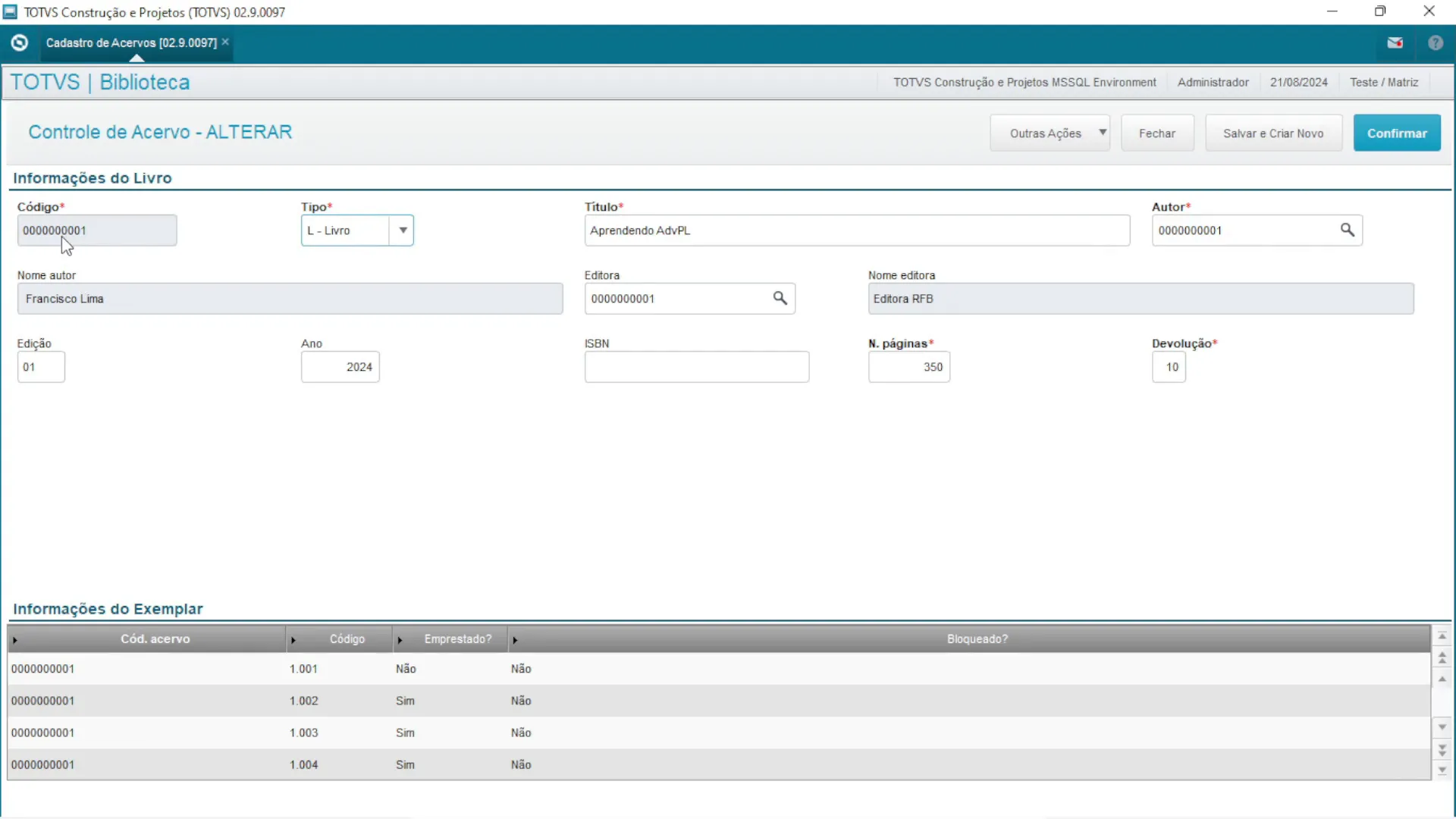Select exemplar row with code 1.004
Viewport: 1456px width, 819px height.
point(719,764)
